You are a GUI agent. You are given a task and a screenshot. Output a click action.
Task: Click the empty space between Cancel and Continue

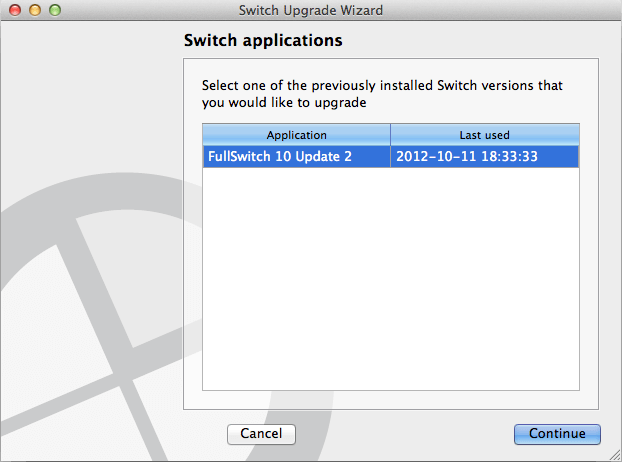point(405,434)
